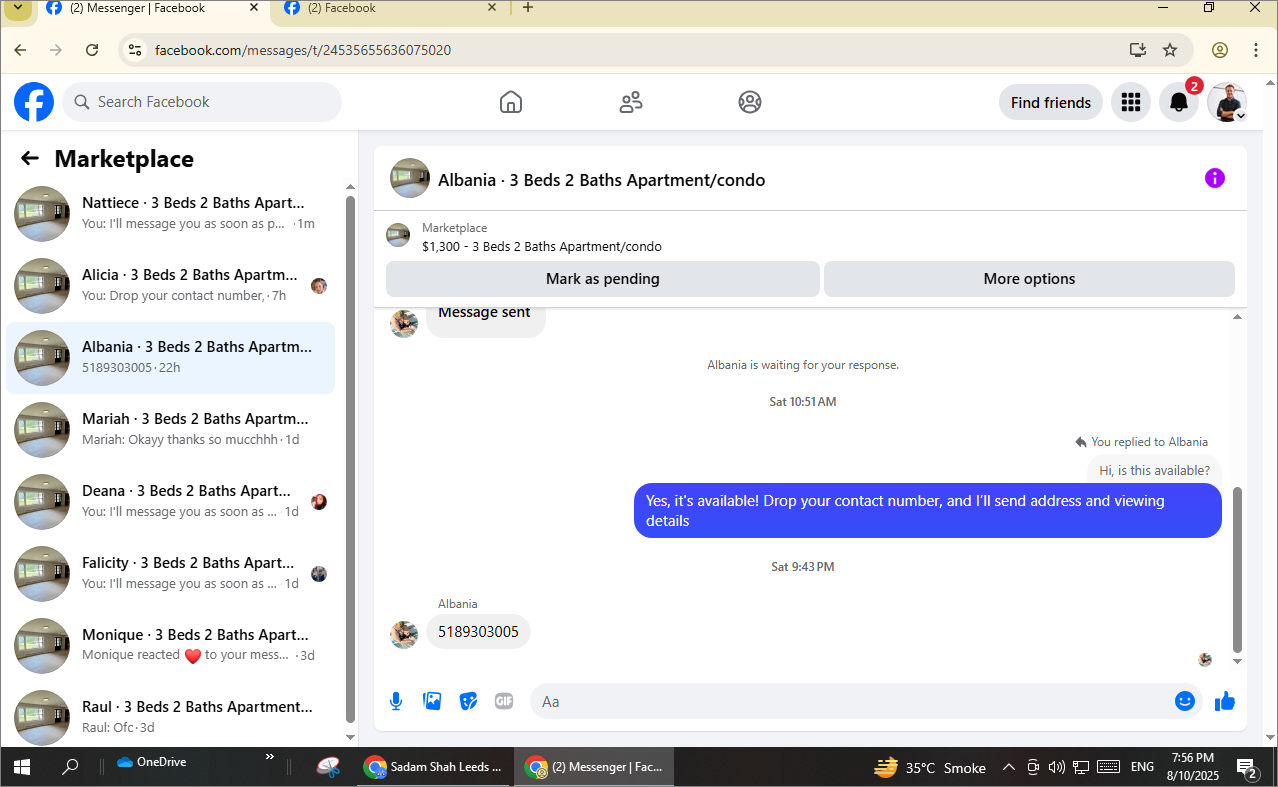Go to the Home feed icon

[x=511, y=102]
